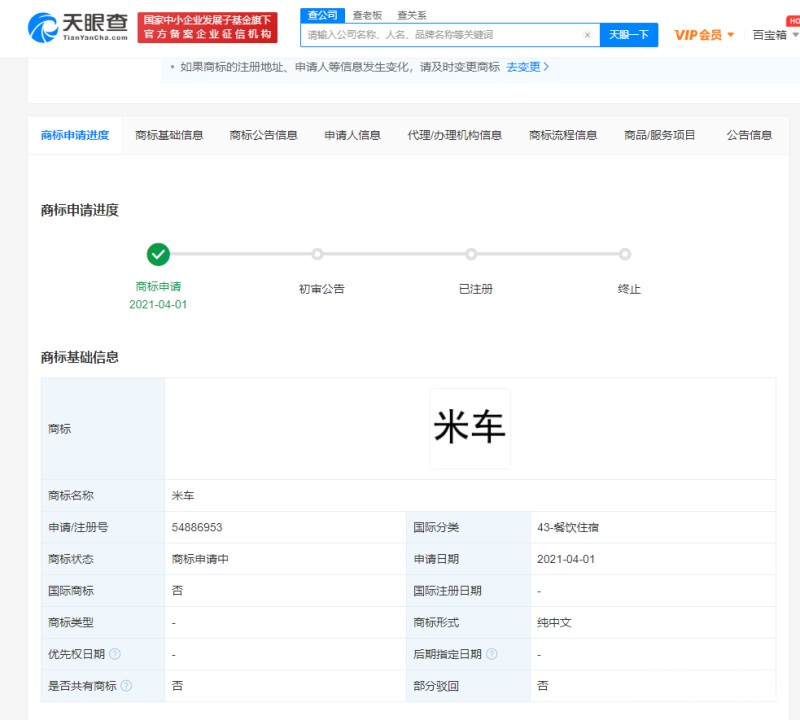
Task: Click the 已注册 progress step circle
Action: pyautogui.click(x=471, y=254)
